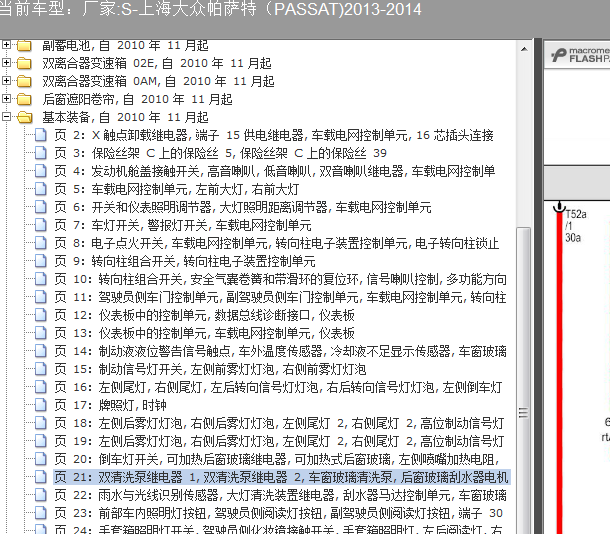610x534 pixels.
Task: Select 副蓄电池, 自 2010 年 11 月起
Action: pyautogui.click(x=125, y=46)
